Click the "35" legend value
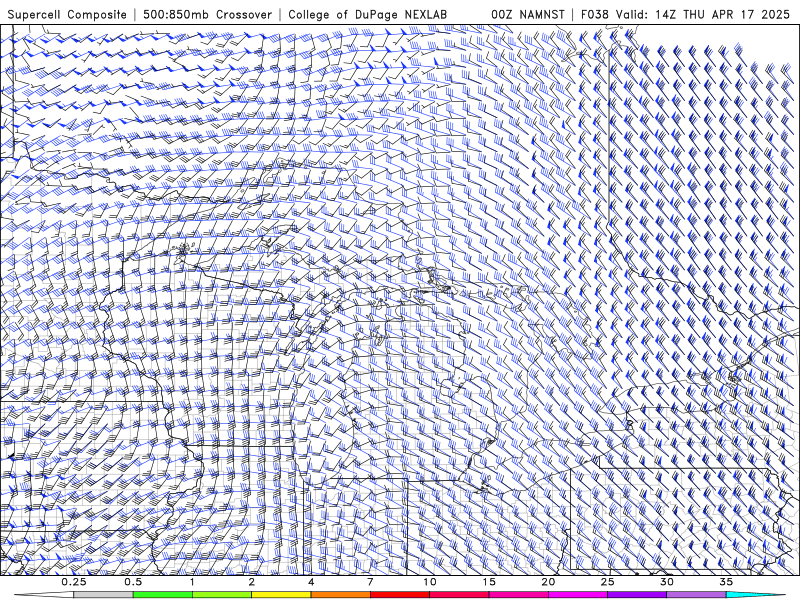The width and height of the screenshot is (800, 600). (x=726, y=582)
